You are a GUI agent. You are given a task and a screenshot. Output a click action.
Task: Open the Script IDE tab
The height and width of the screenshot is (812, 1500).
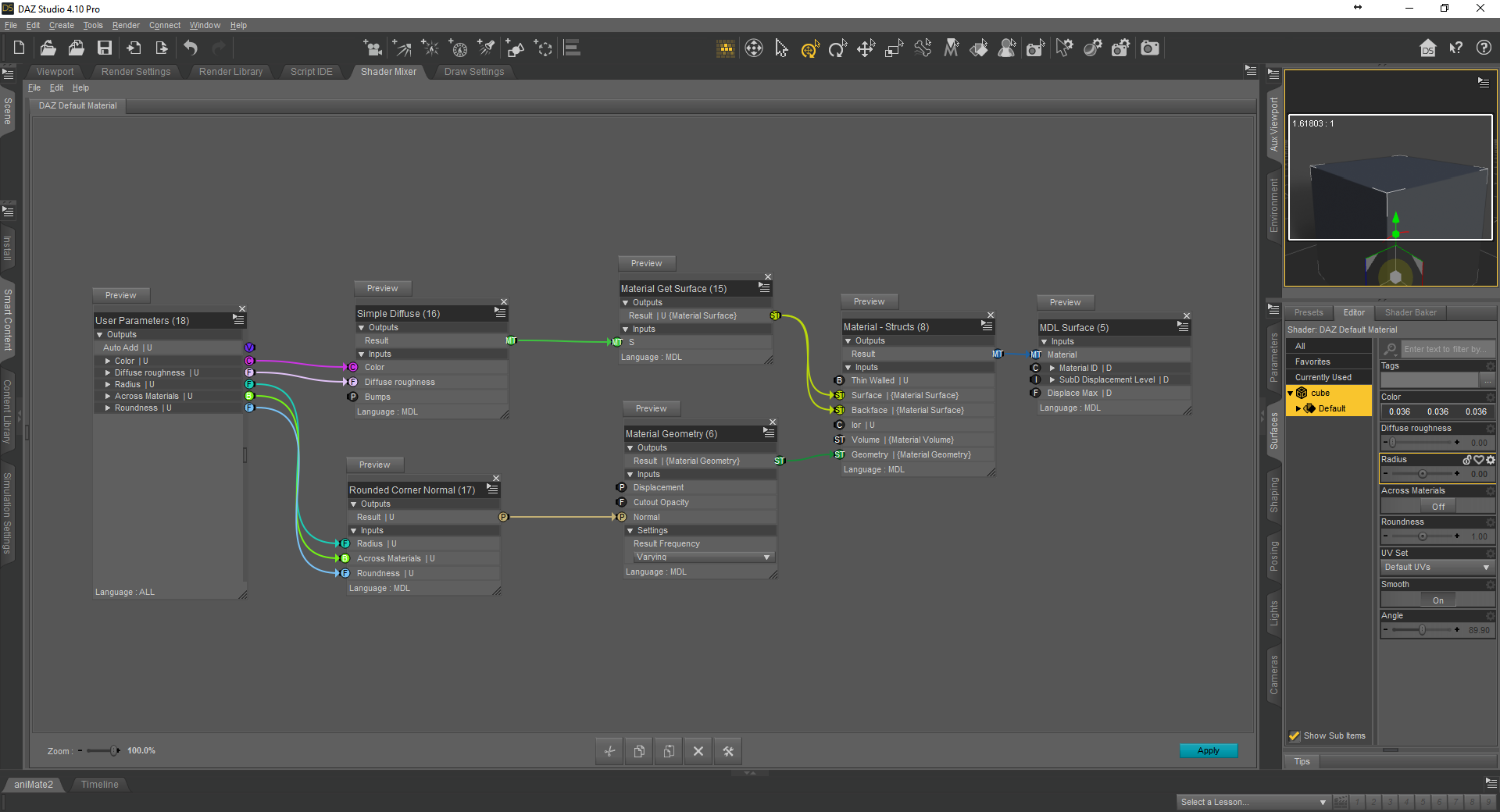click(x=312, y=72)
